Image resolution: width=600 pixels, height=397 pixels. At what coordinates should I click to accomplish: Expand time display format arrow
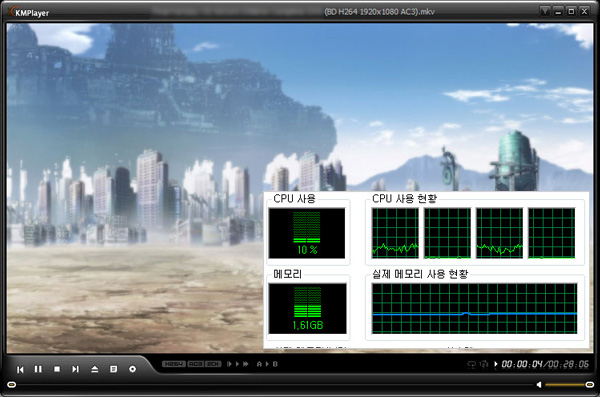click(x=496, y=364)
